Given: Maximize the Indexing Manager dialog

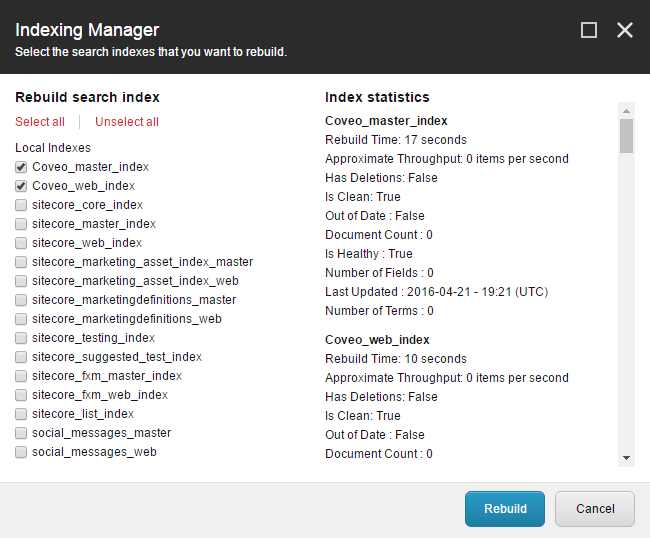Looking at the screenshot, I should tap(589, 30).
